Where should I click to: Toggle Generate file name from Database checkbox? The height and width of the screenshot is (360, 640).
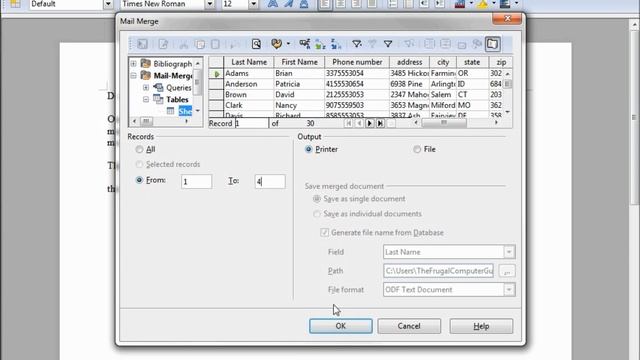tap(324, 233)
